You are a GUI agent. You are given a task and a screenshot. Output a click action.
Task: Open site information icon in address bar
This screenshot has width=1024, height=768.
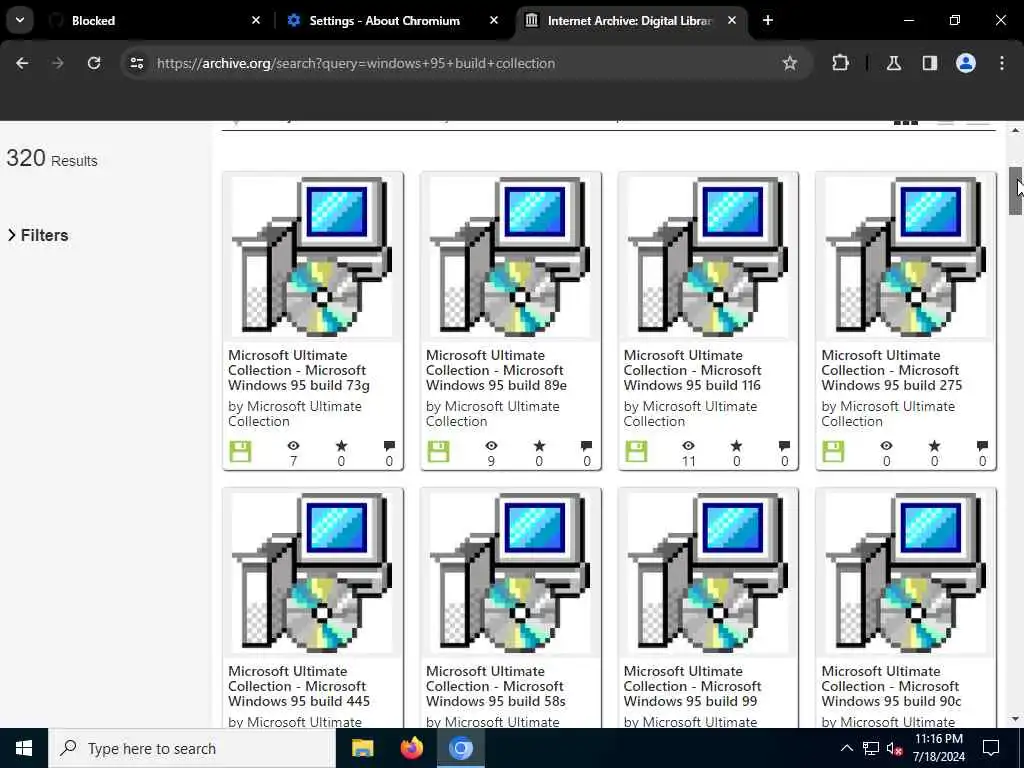(136, 63)
